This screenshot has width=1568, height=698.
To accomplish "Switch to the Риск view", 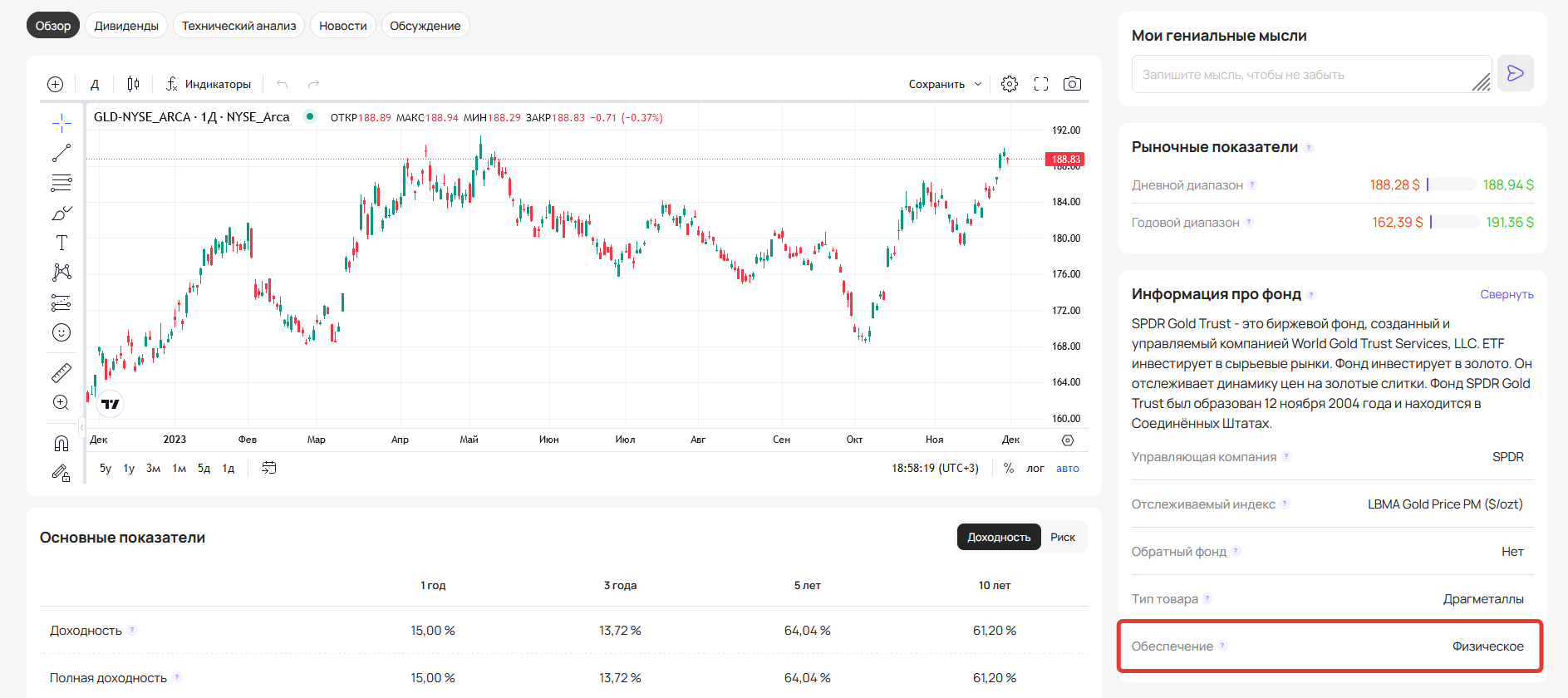I will click(x=1063, y=538).
